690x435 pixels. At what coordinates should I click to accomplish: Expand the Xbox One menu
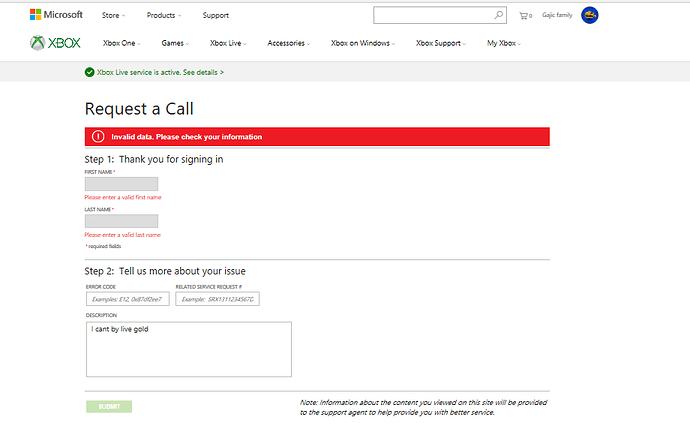tap(121, 43)
